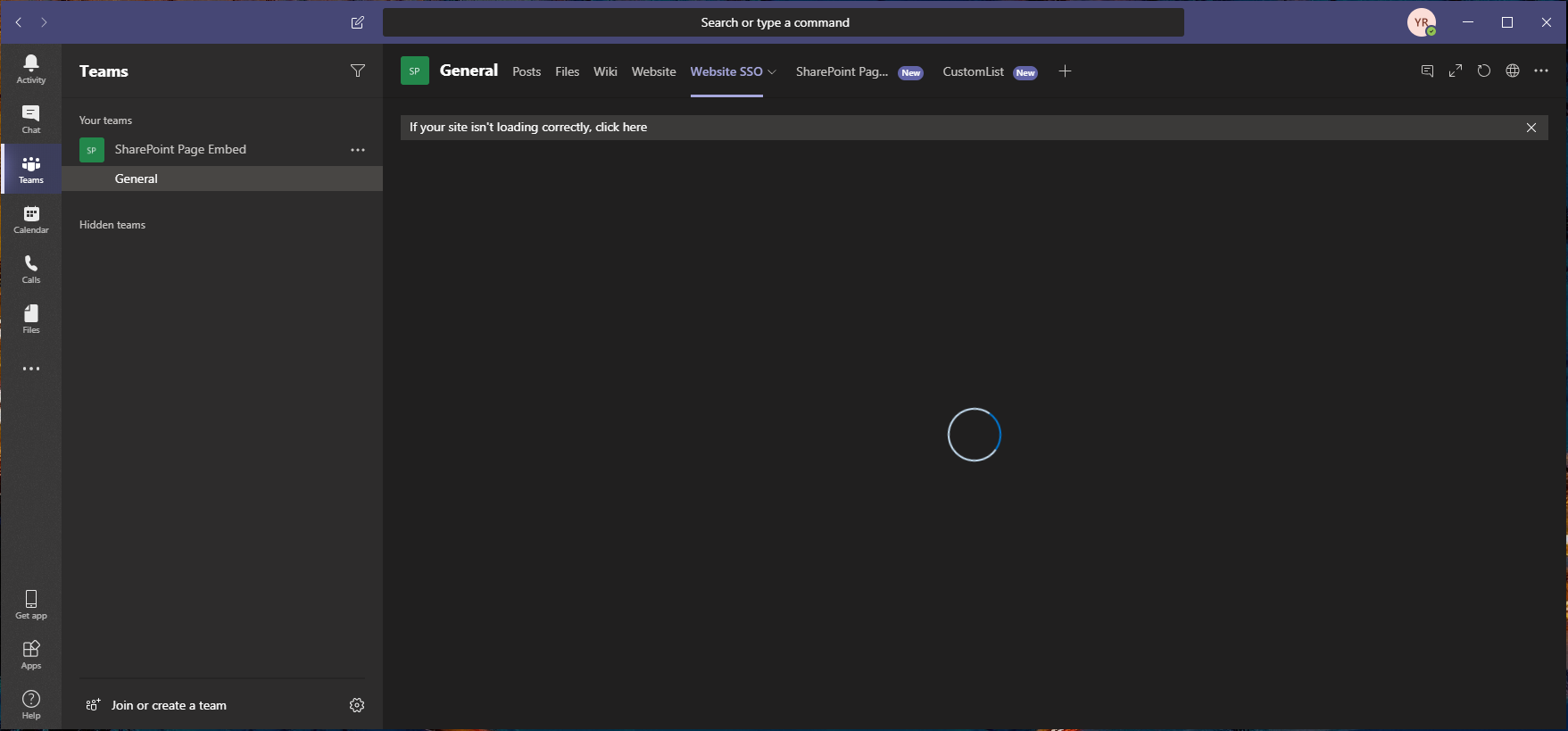Viewport: 1568px width, 731px height.
Task: Start a new chat with compose icon
Action: pos(358,22)
